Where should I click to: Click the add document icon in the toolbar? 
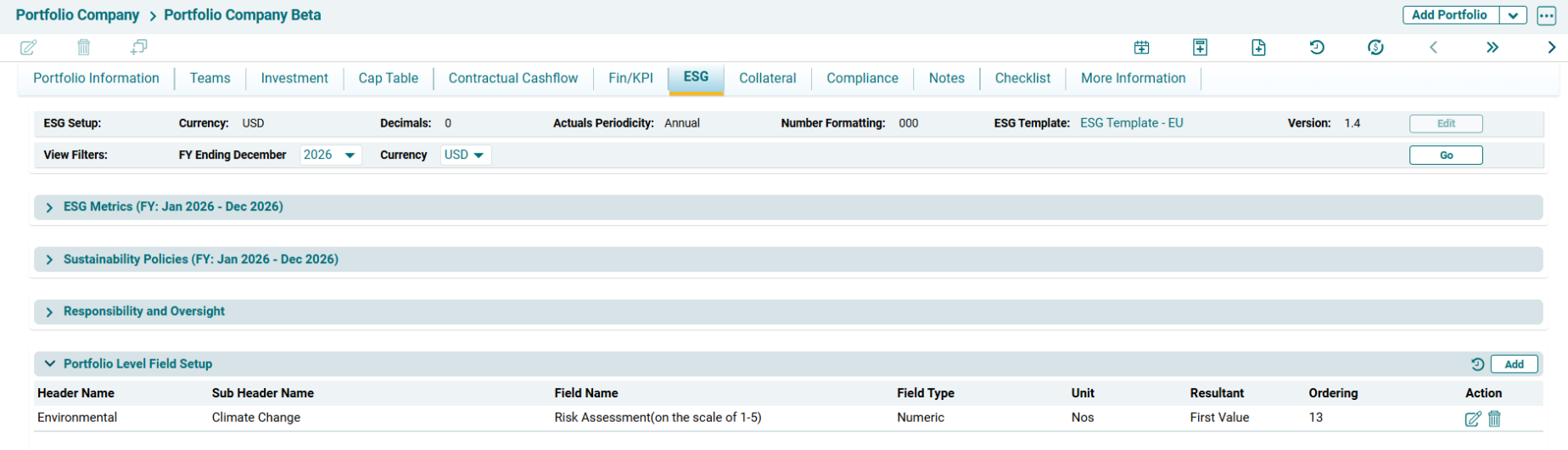coord(1258,48)
